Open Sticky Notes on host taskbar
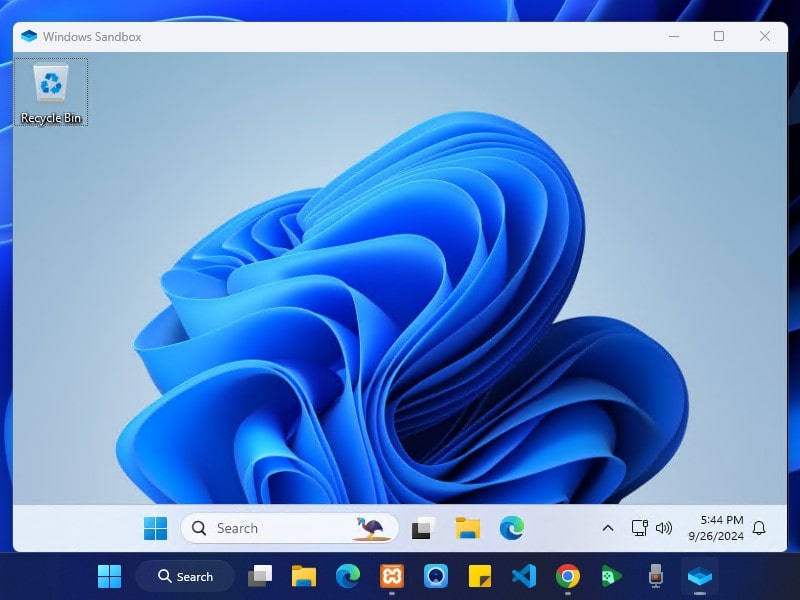The image size is (800, 600). pos(480,576)
